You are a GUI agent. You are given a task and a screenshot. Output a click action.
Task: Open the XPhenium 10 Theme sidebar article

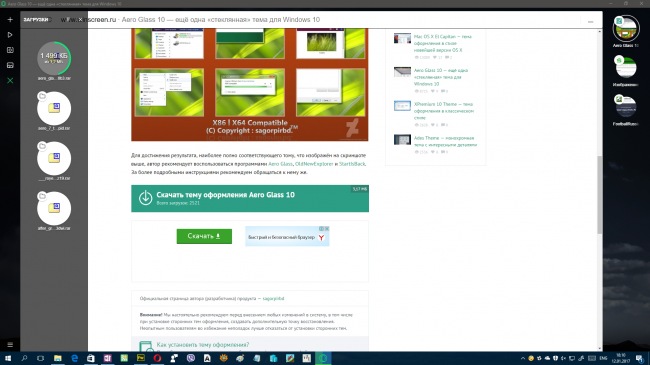coord(443,111)
